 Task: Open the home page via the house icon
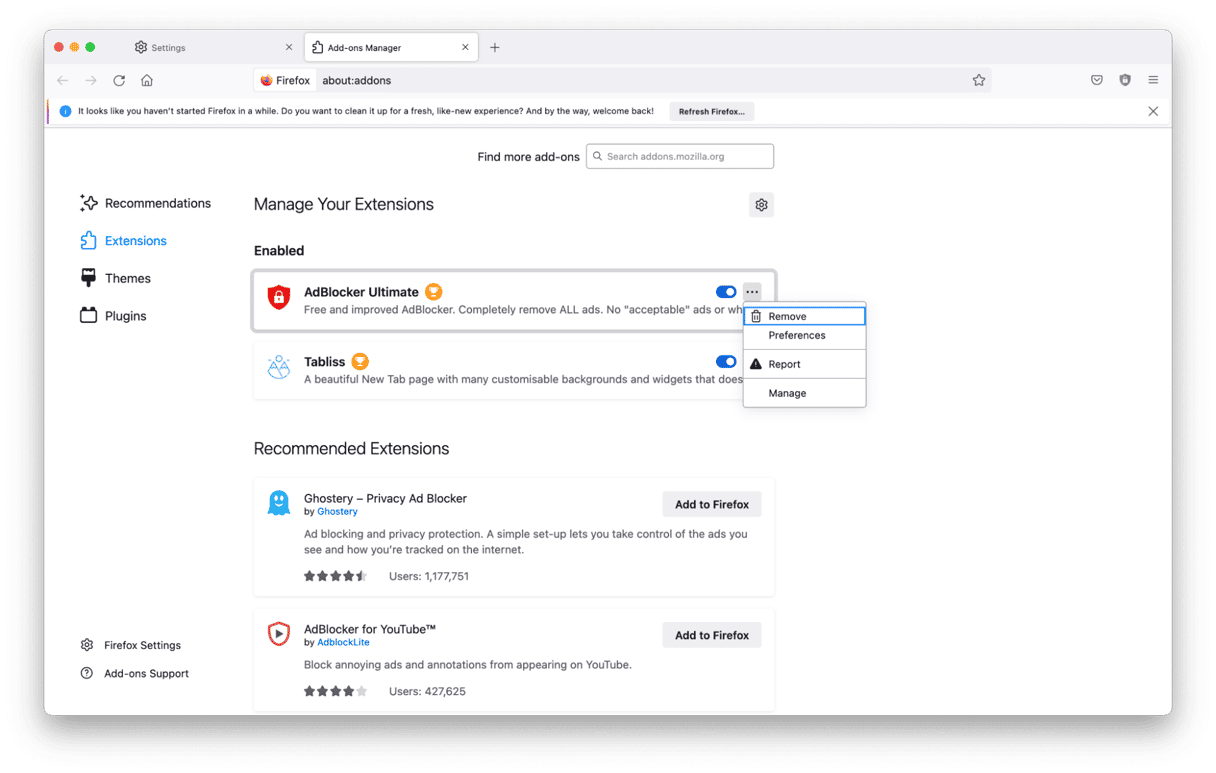point(147,80)
